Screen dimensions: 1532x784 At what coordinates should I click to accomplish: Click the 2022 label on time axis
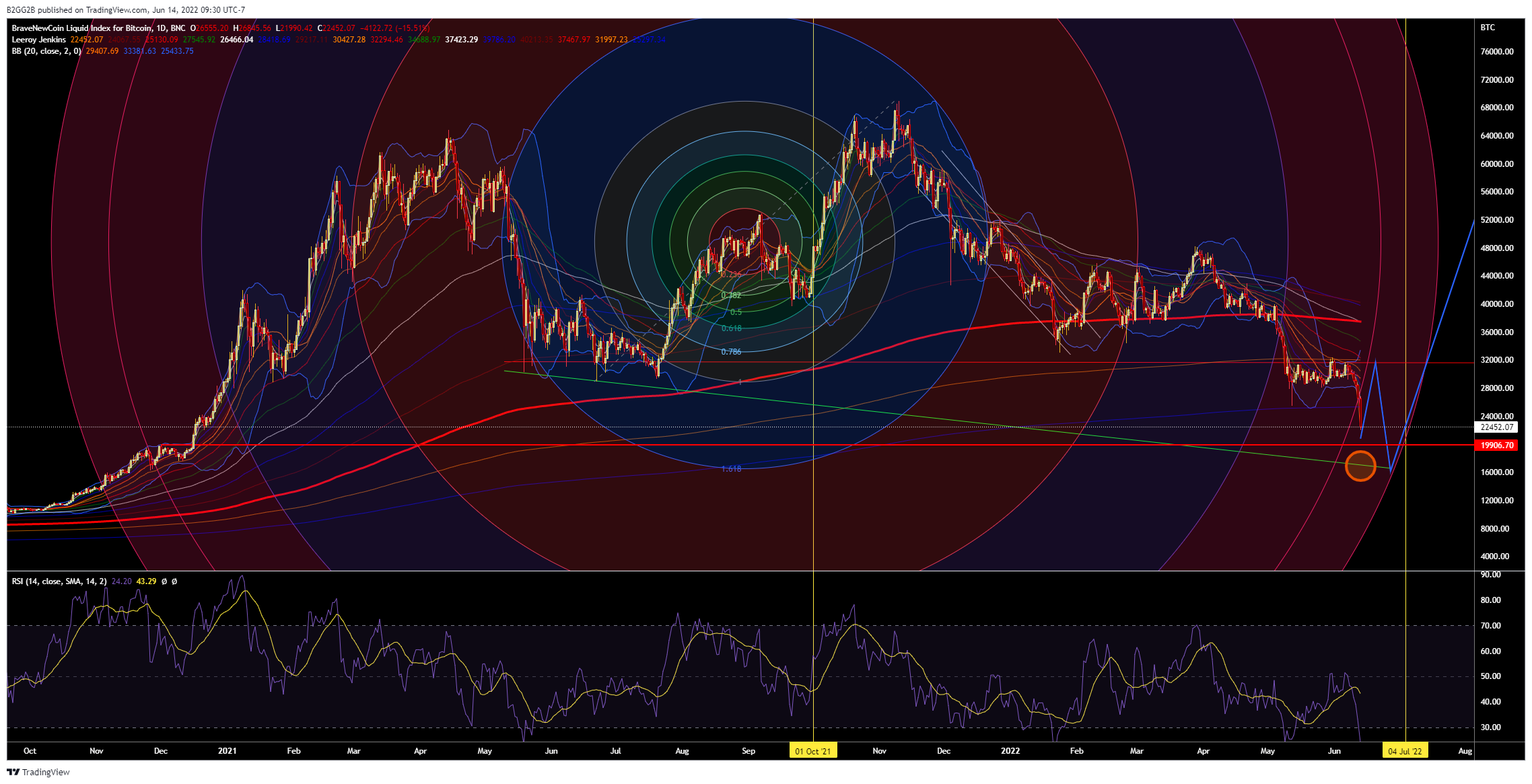[x=1010, y=751]
